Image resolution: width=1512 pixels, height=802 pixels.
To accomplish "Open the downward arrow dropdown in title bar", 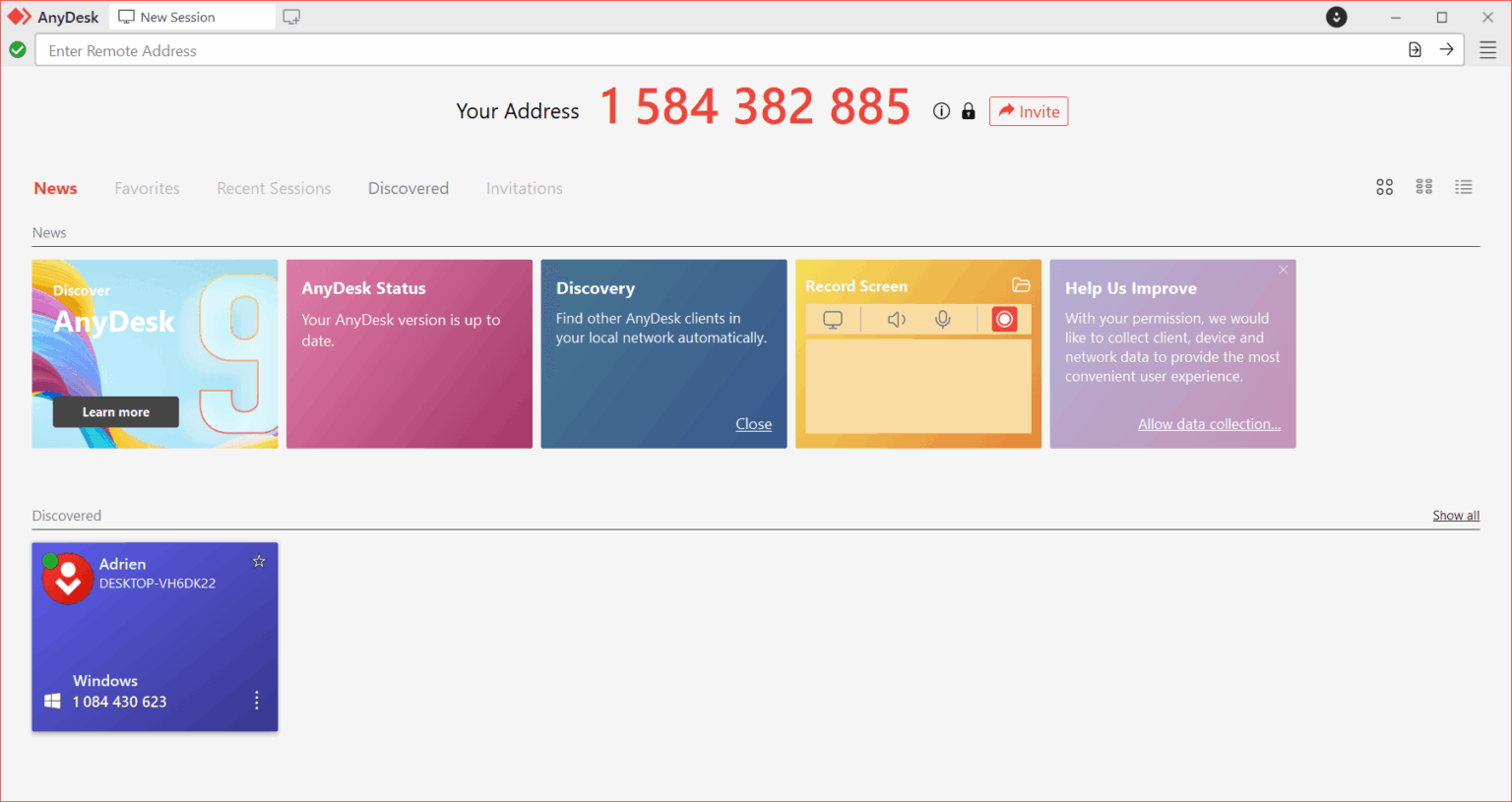I will [1336, 17].
